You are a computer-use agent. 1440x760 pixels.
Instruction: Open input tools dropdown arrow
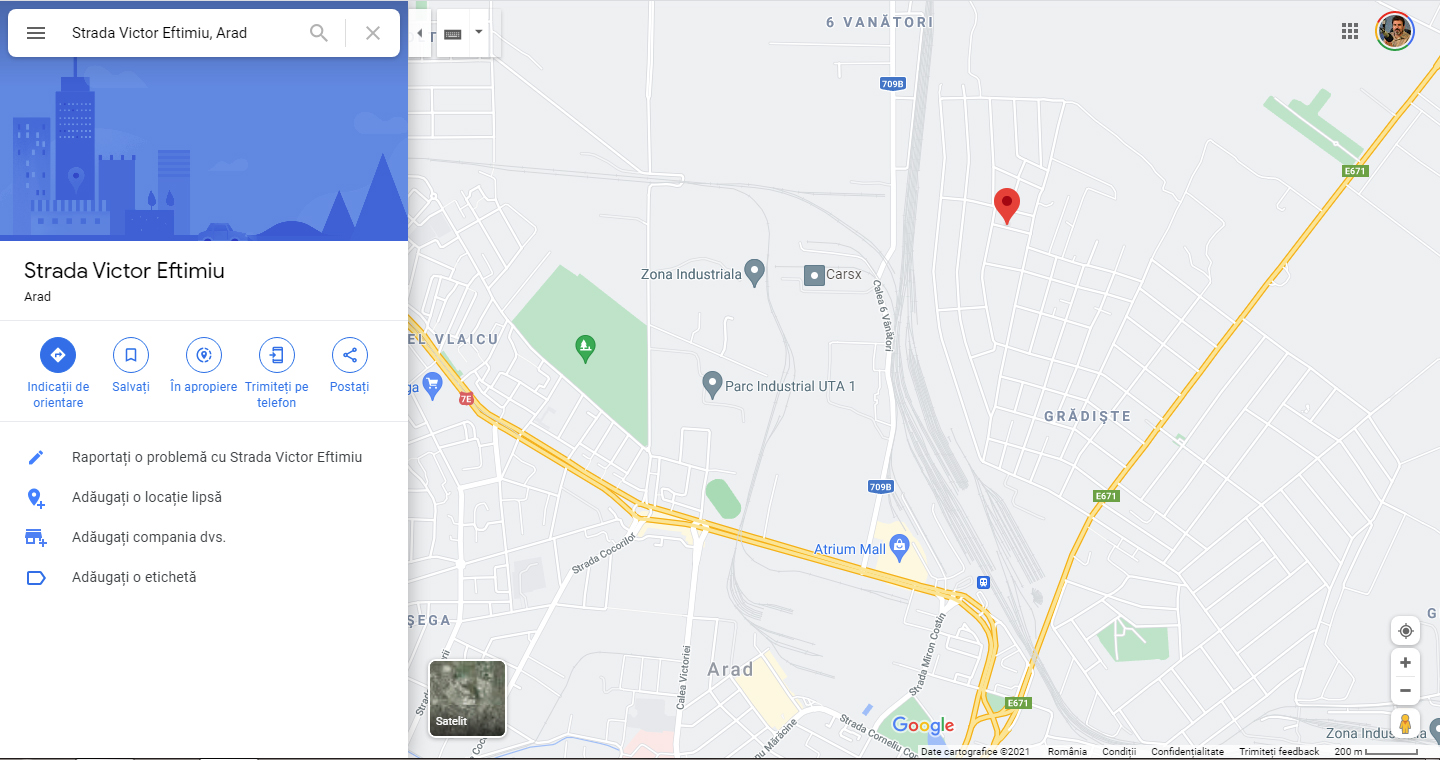point(479,33)
